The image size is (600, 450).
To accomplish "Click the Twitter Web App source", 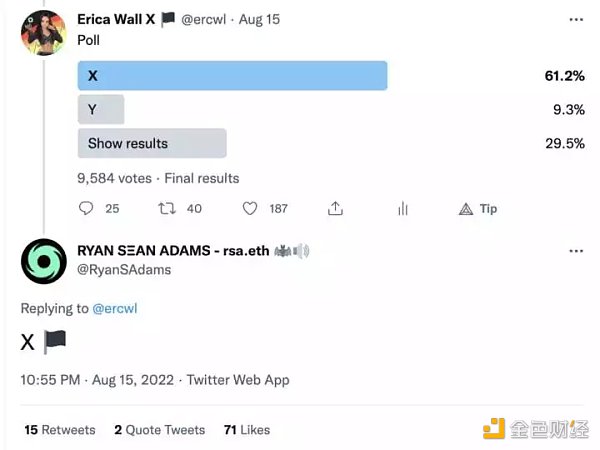I will [240, 380].
